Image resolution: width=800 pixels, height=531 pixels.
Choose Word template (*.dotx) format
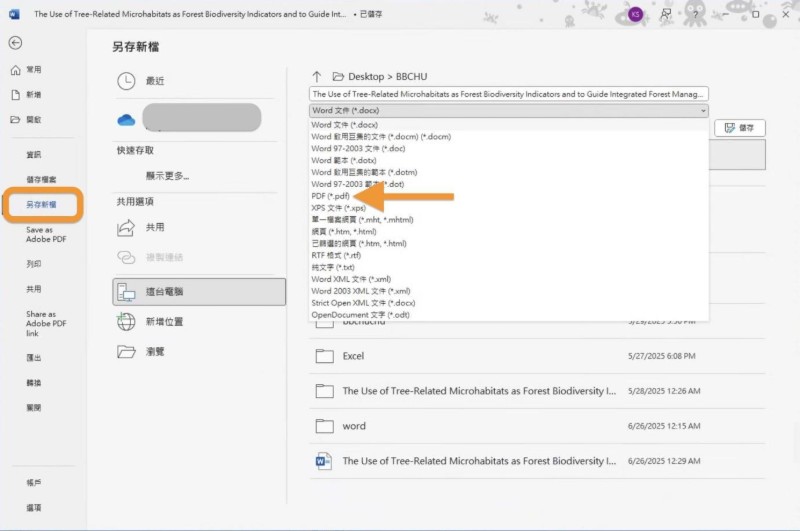coord(509,160)
